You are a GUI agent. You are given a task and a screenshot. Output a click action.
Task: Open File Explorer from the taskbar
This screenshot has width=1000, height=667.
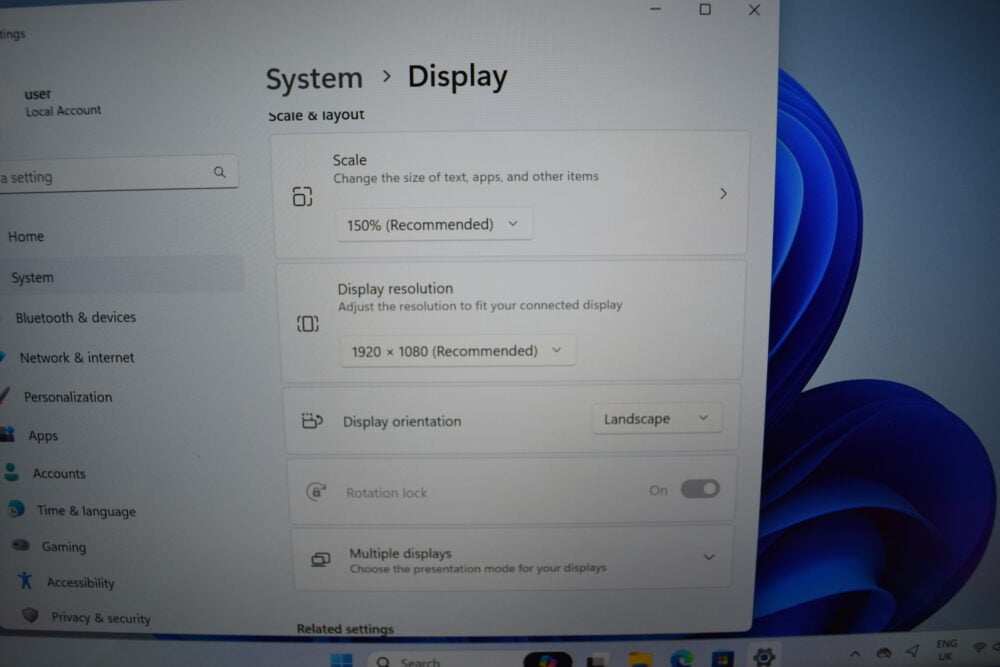coord(640,660)
